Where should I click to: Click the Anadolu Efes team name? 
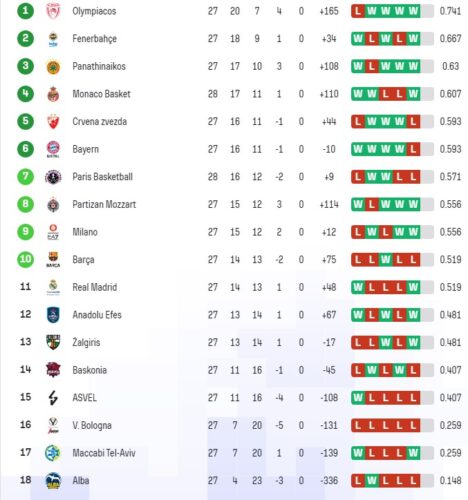pos(97,315)
